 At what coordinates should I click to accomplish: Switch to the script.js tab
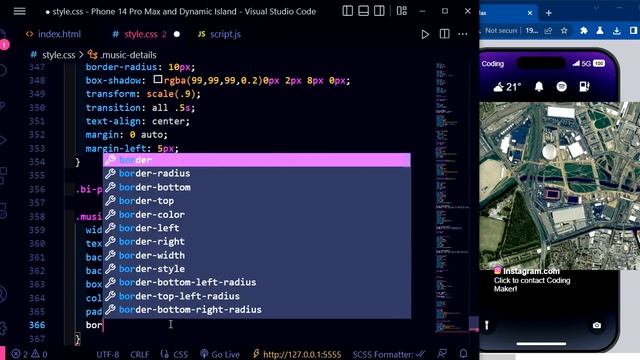(x=219, y=34)
